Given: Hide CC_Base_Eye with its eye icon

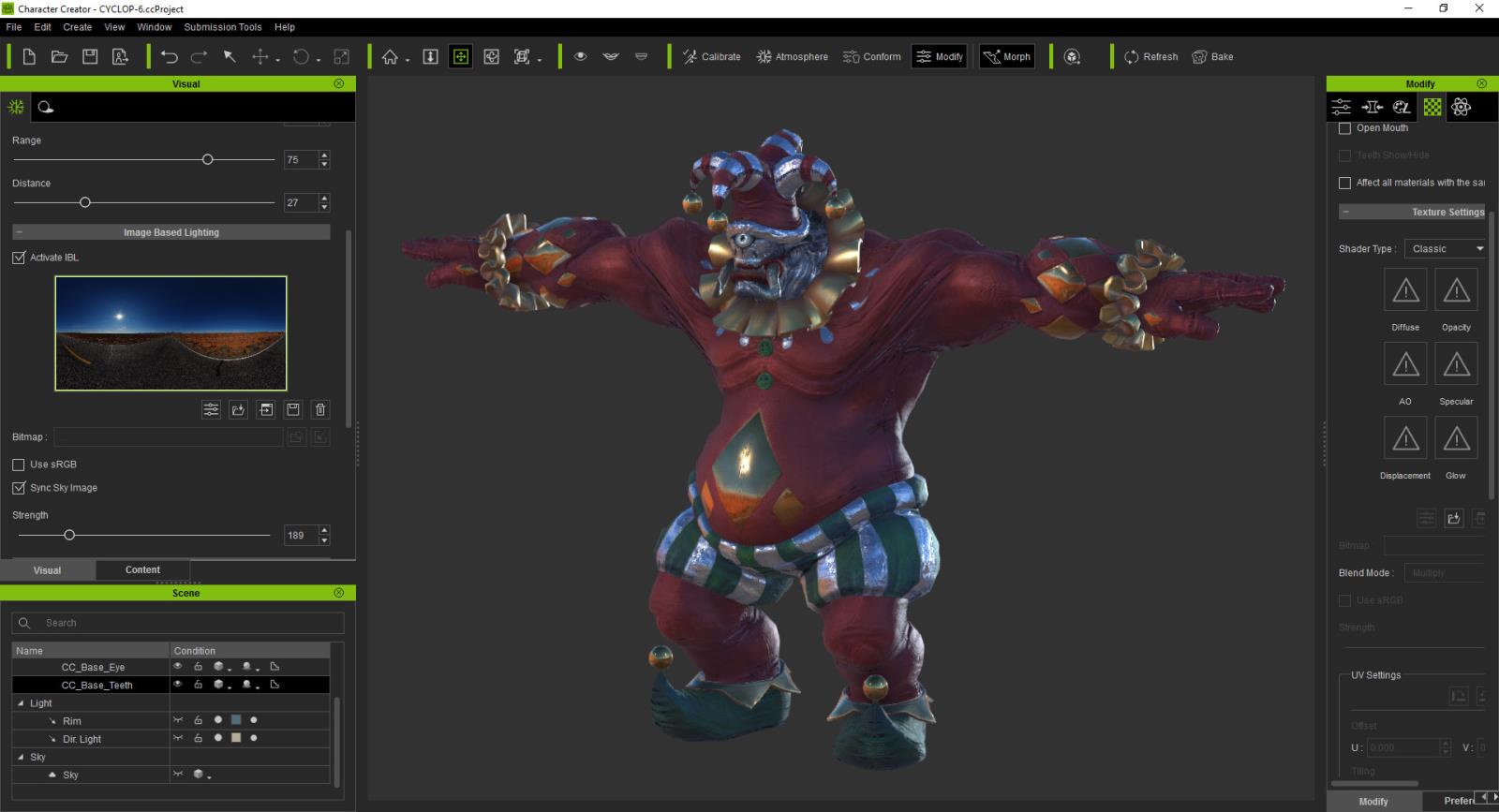Looking at the screenshot, I should tap(177, 667).
